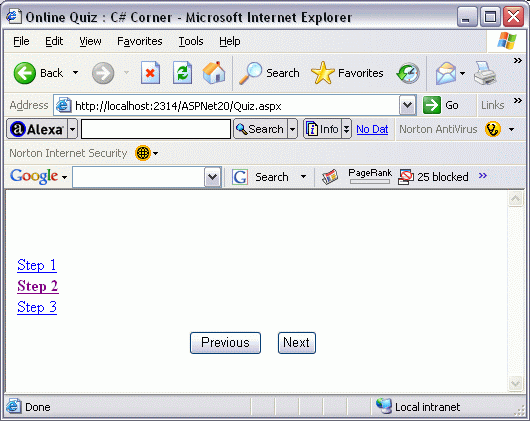
Task: Go to the Home page icon
Action: click(214, 72)
